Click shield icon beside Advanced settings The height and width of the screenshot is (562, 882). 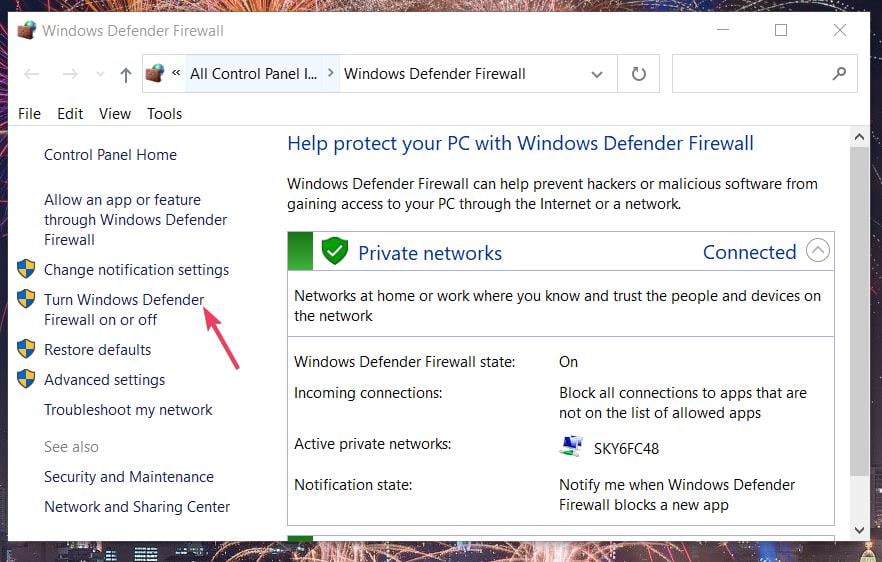tap(26, 379)
